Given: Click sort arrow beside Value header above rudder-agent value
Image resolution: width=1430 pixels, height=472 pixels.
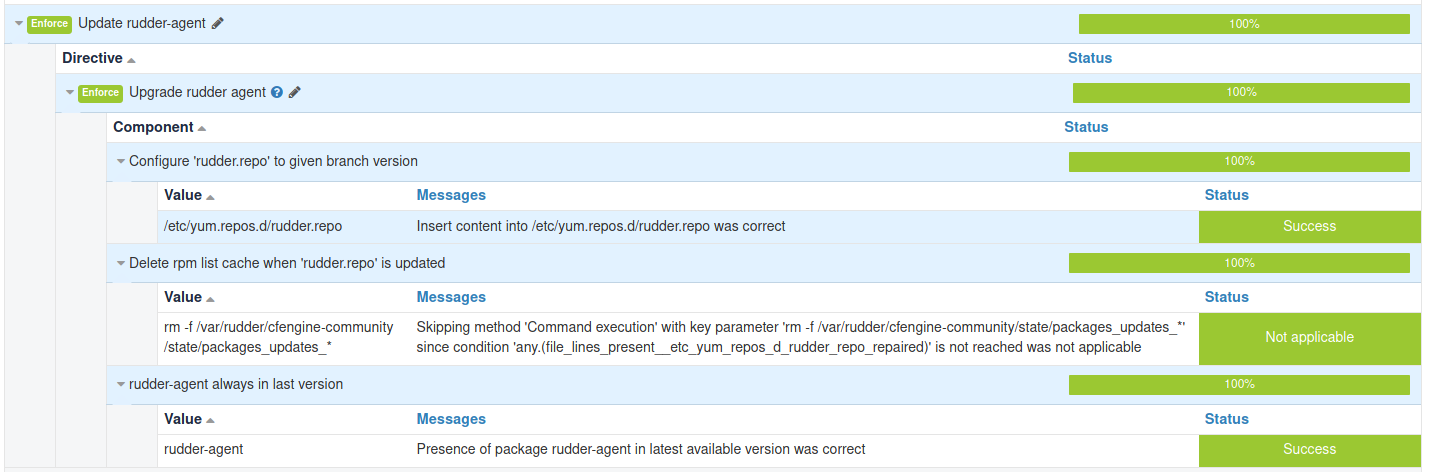Looking at the screenshot, I should click(210, 421).
